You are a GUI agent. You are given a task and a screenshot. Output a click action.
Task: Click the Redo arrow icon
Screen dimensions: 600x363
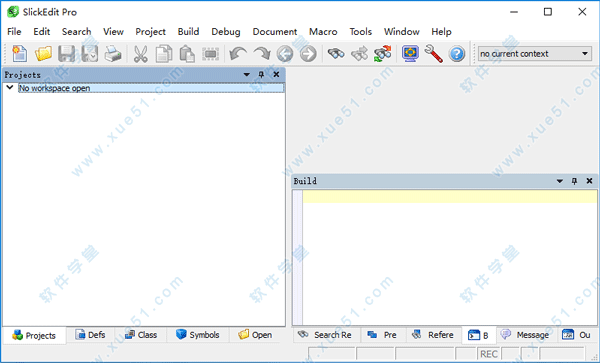pyautogui.click(x=262, y=54)
